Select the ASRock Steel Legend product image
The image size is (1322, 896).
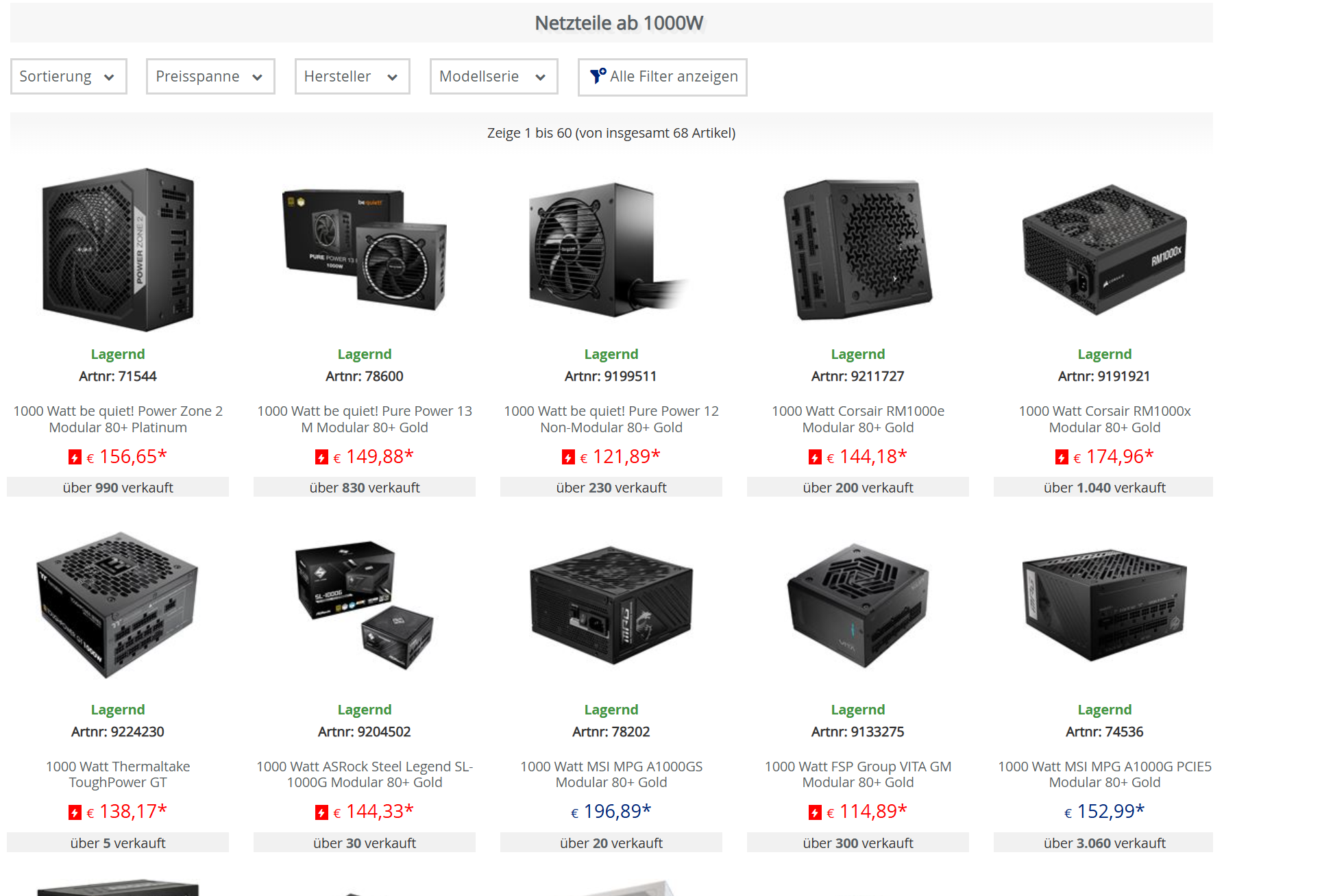coord(365,606)
